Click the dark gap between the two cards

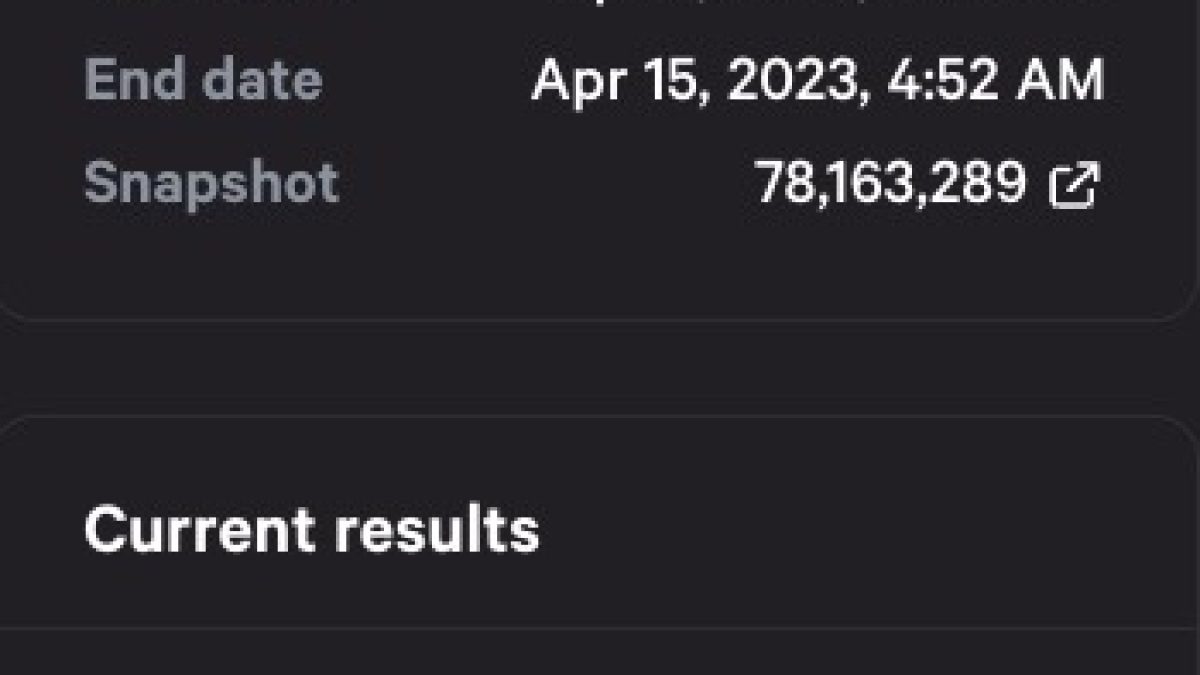pos(600,368)
